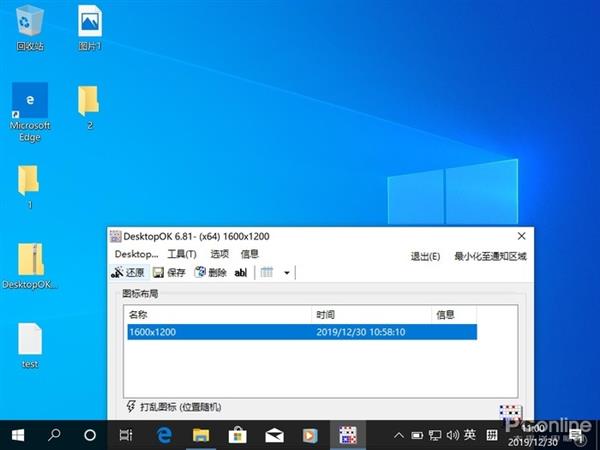Viewport: 600px width, 450px height.
Task: Click 最小化至通知区域 minimize to tray
Action: pos(490,256)
